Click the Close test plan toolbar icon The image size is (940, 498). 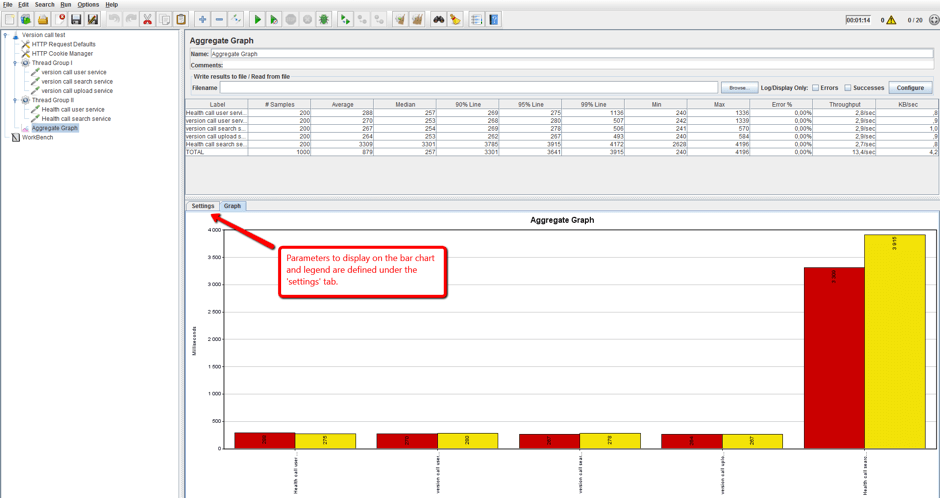click(x=59, y=20)
